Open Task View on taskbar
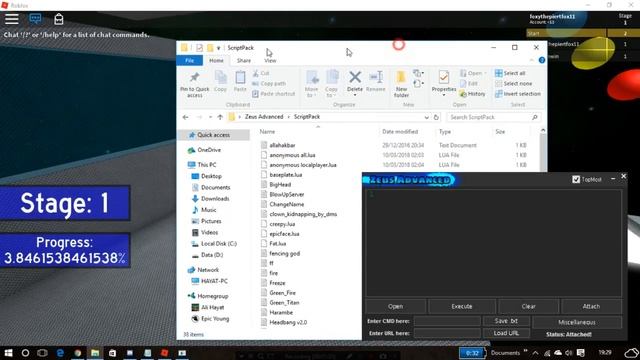 tap(42, 353)
